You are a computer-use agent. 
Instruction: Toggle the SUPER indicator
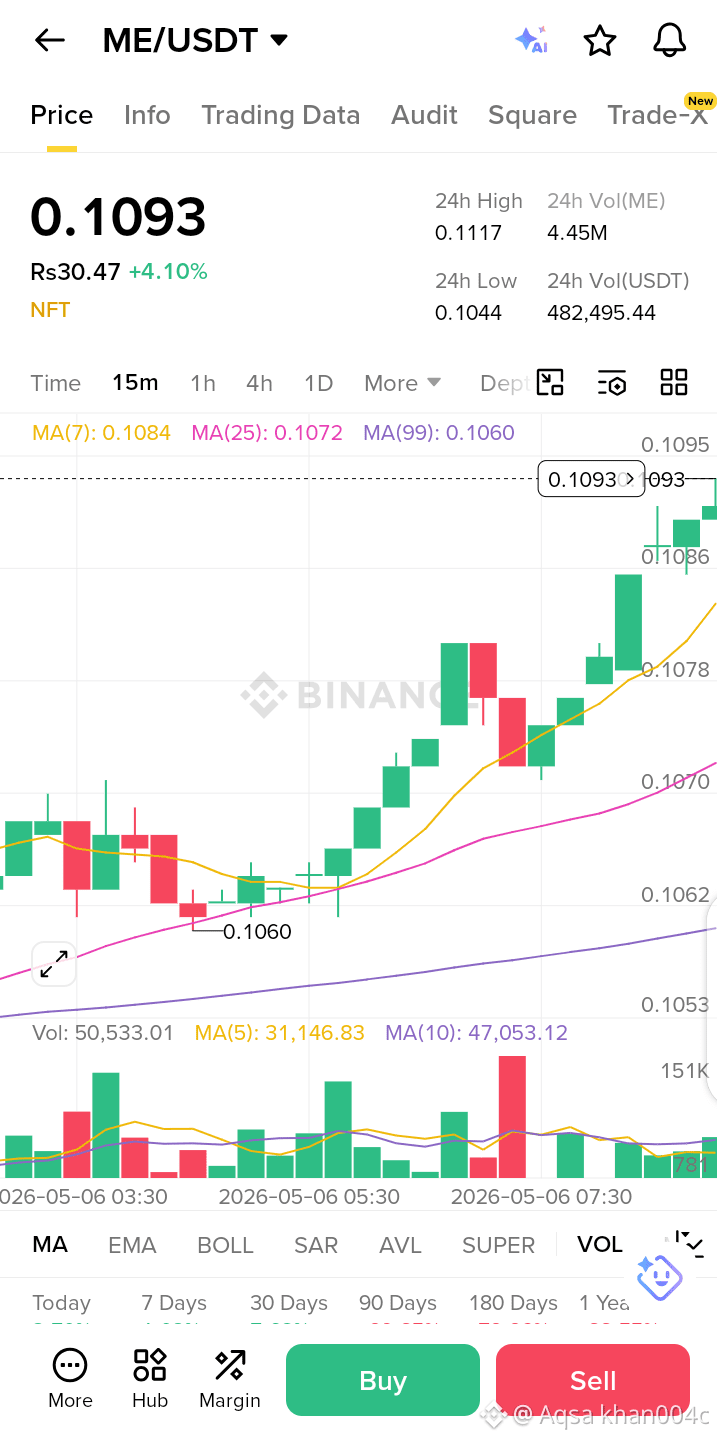point(498,1245)
